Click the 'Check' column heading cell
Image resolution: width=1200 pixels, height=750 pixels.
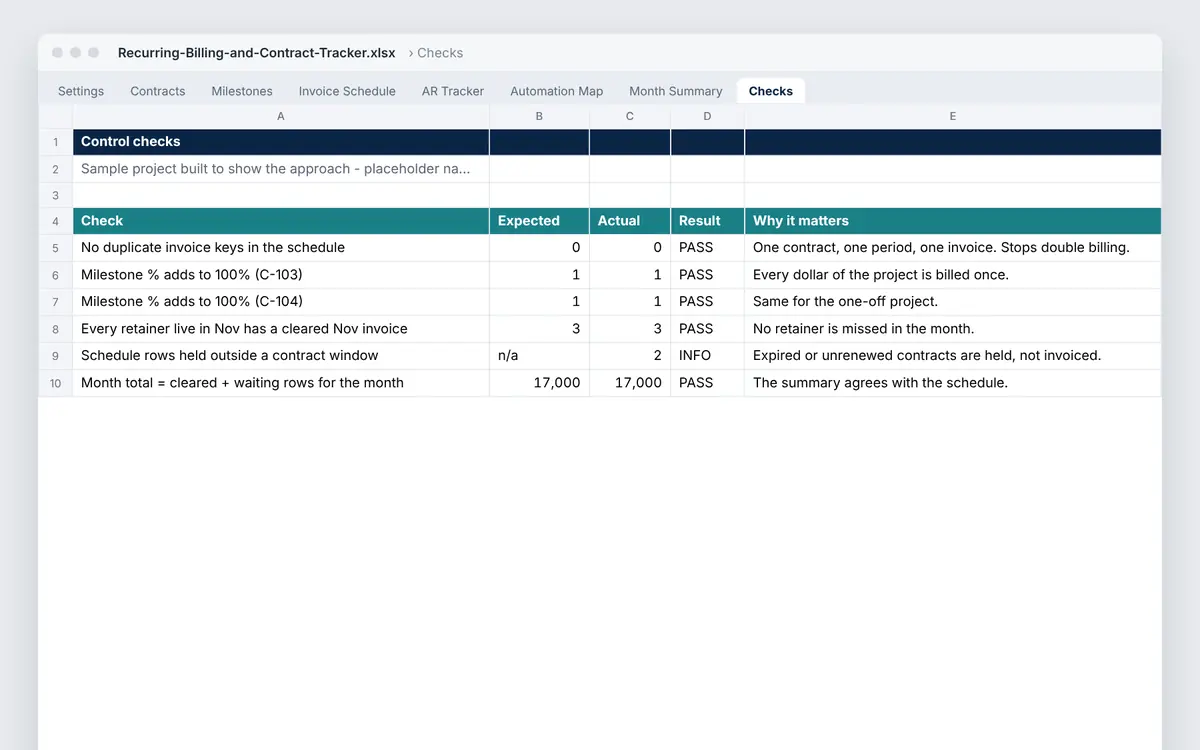pos(281,221)
